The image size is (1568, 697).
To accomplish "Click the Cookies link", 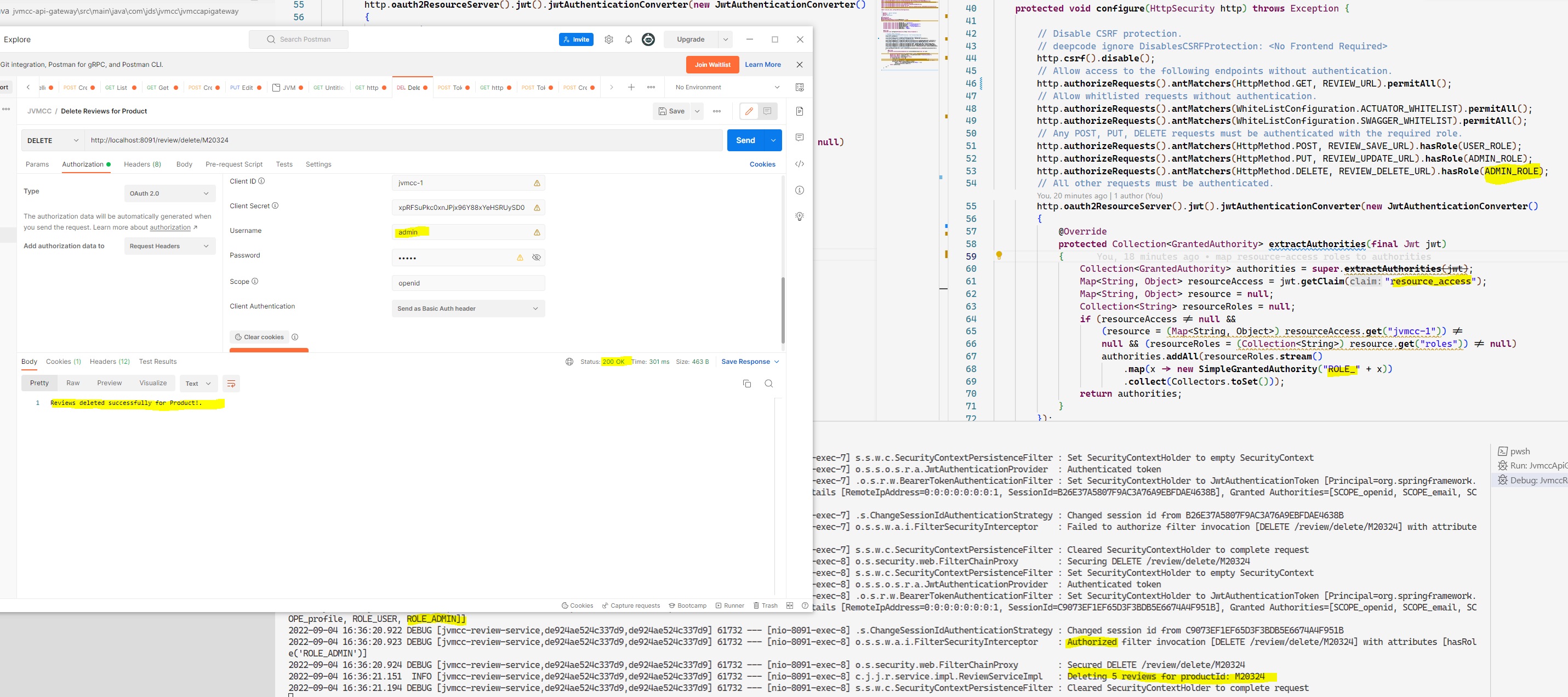I will tap(762, 164).
